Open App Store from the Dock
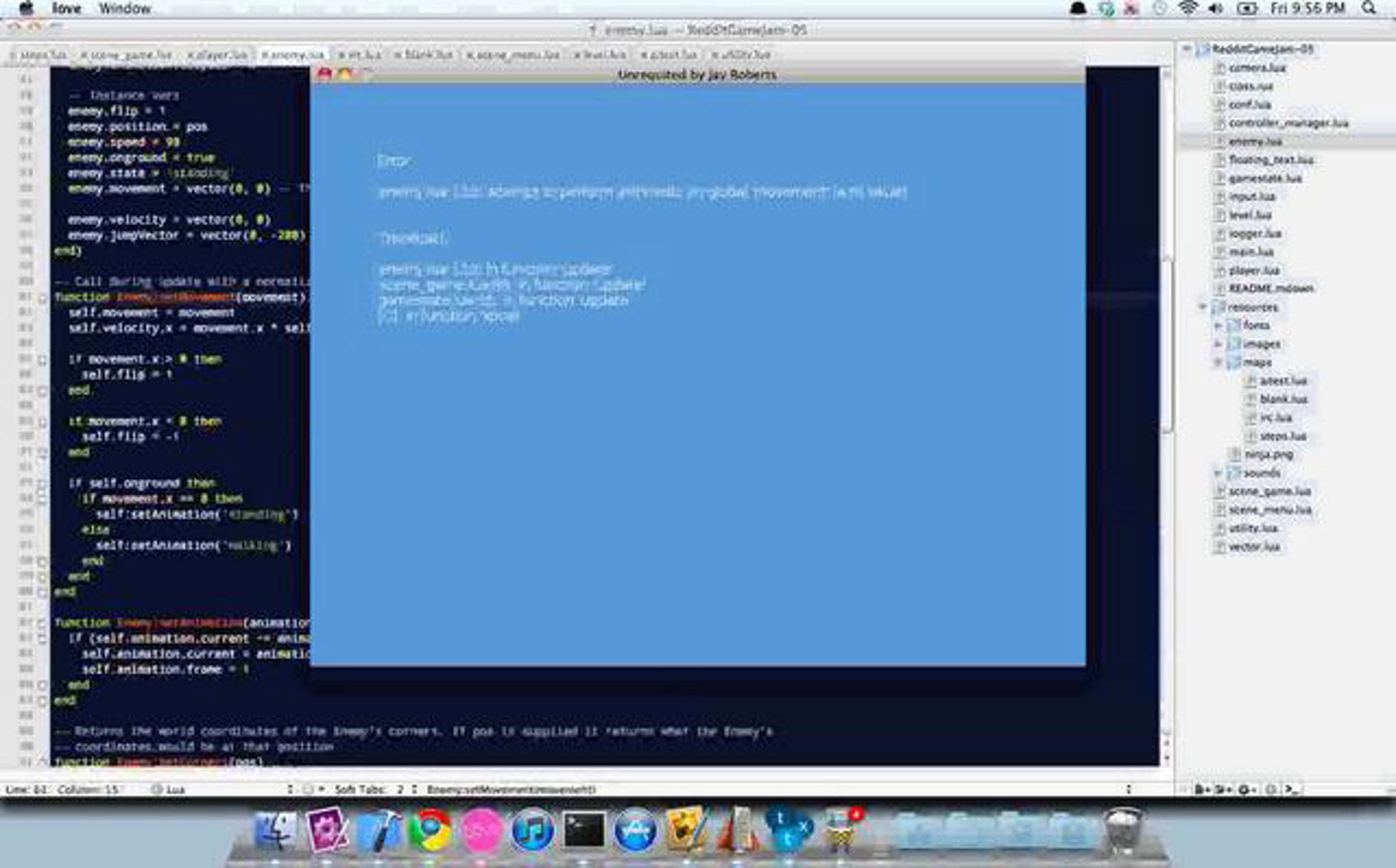 pos(635,830)
